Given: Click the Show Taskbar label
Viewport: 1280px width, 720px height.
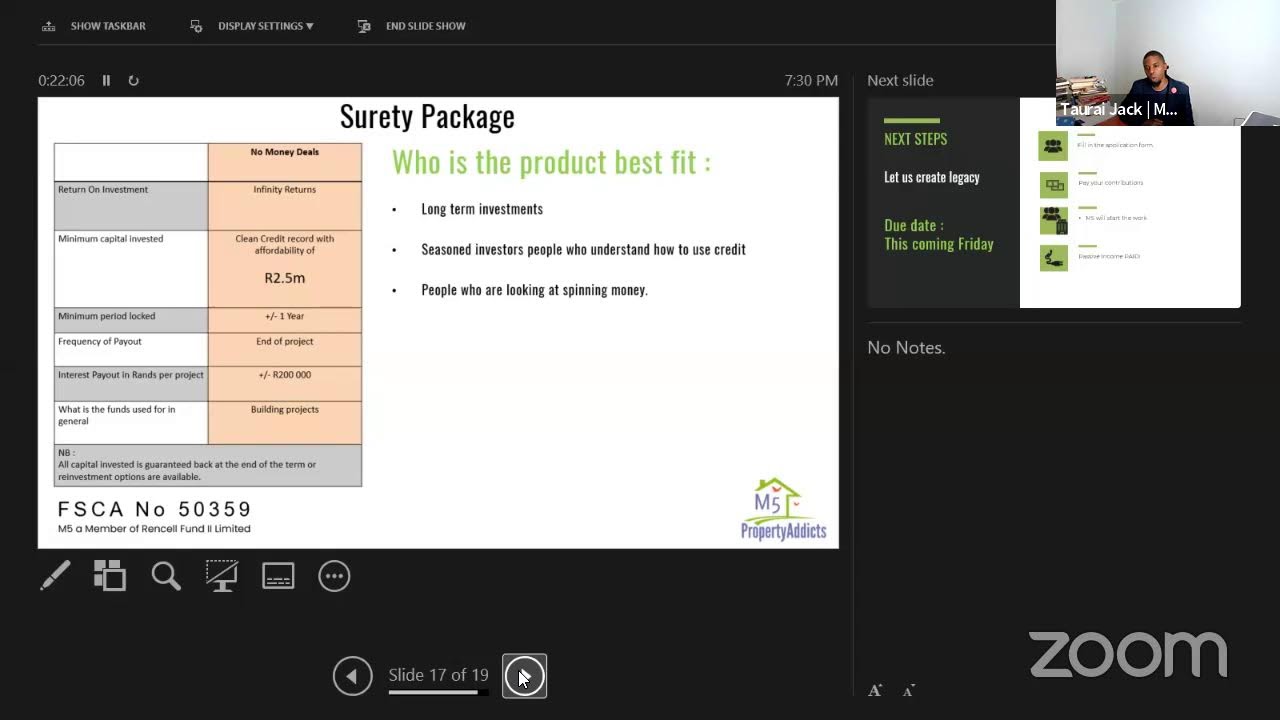Looking at the screenshot, I should [108, 26].
